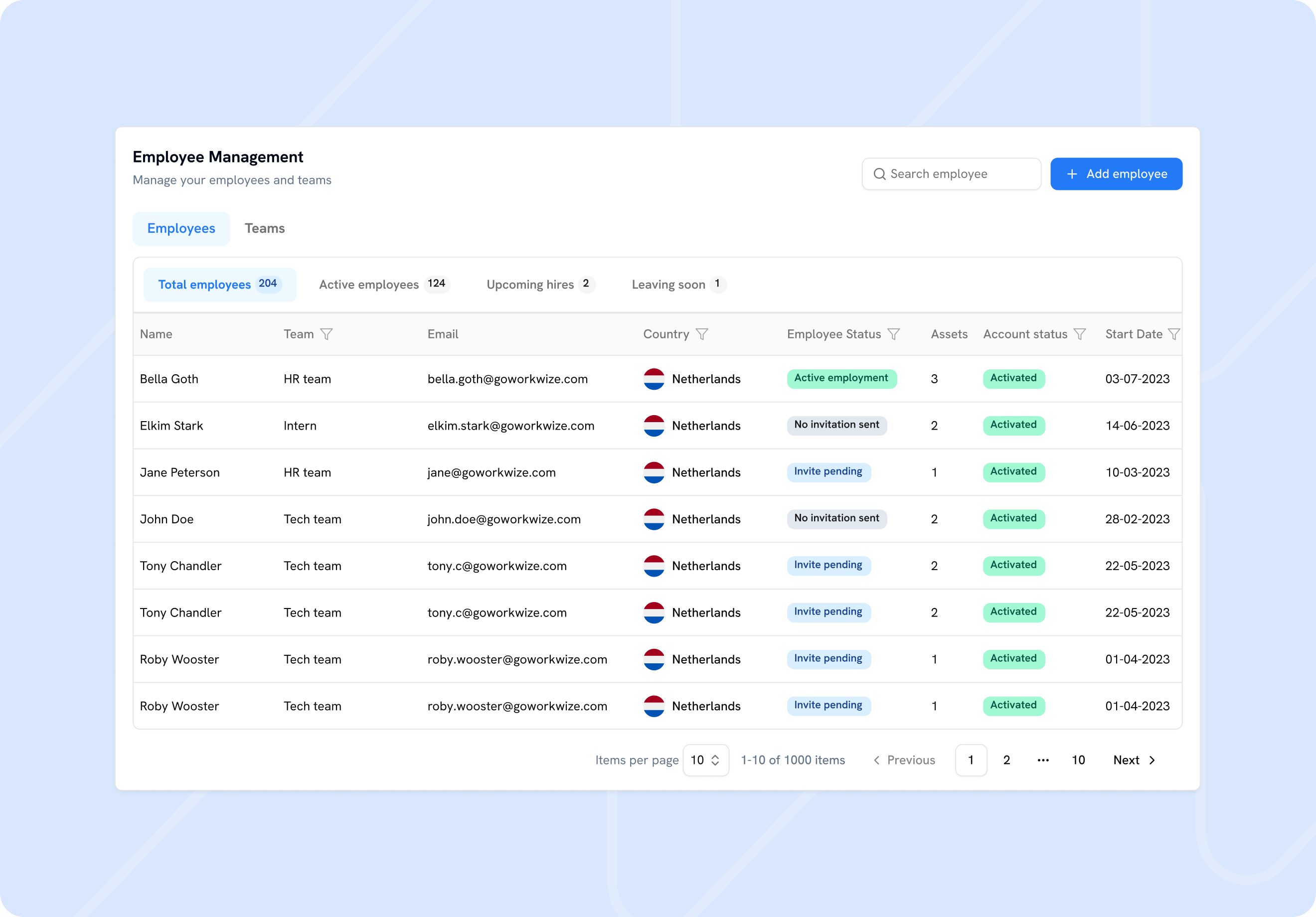Click john.doe@goworkwize.com email

504,519
